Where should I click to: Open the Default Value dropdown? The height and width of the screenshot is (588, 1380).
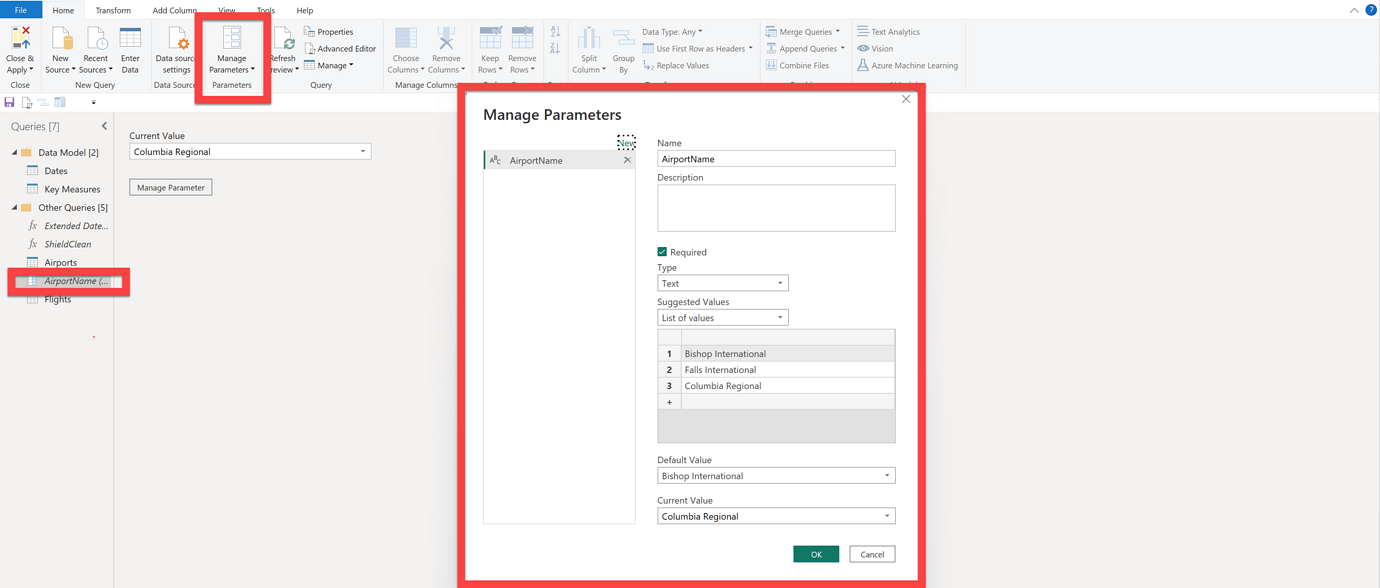pos(775,475)
